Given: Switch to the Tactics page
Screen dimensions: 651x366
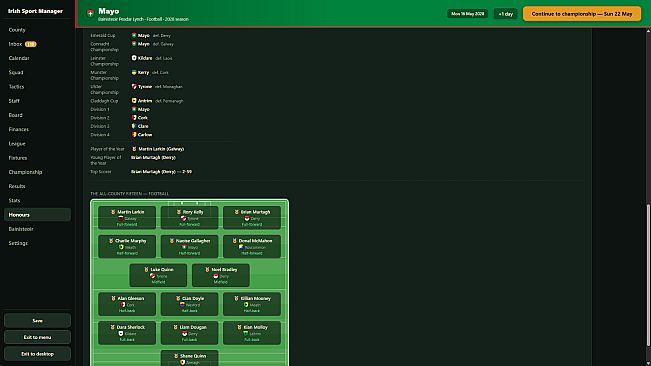Looking at the screenshot, I should tap(37, 87).
